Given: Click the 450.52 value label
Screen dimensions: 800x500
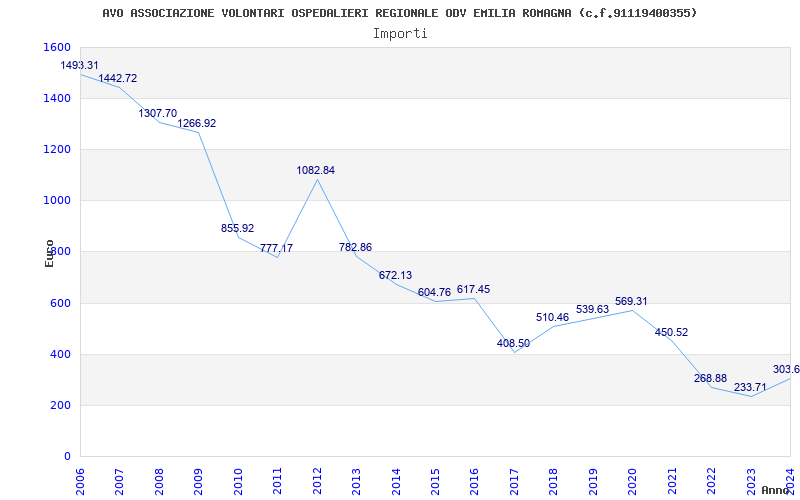Looking at the screenshot, I should tap(671, 332).
